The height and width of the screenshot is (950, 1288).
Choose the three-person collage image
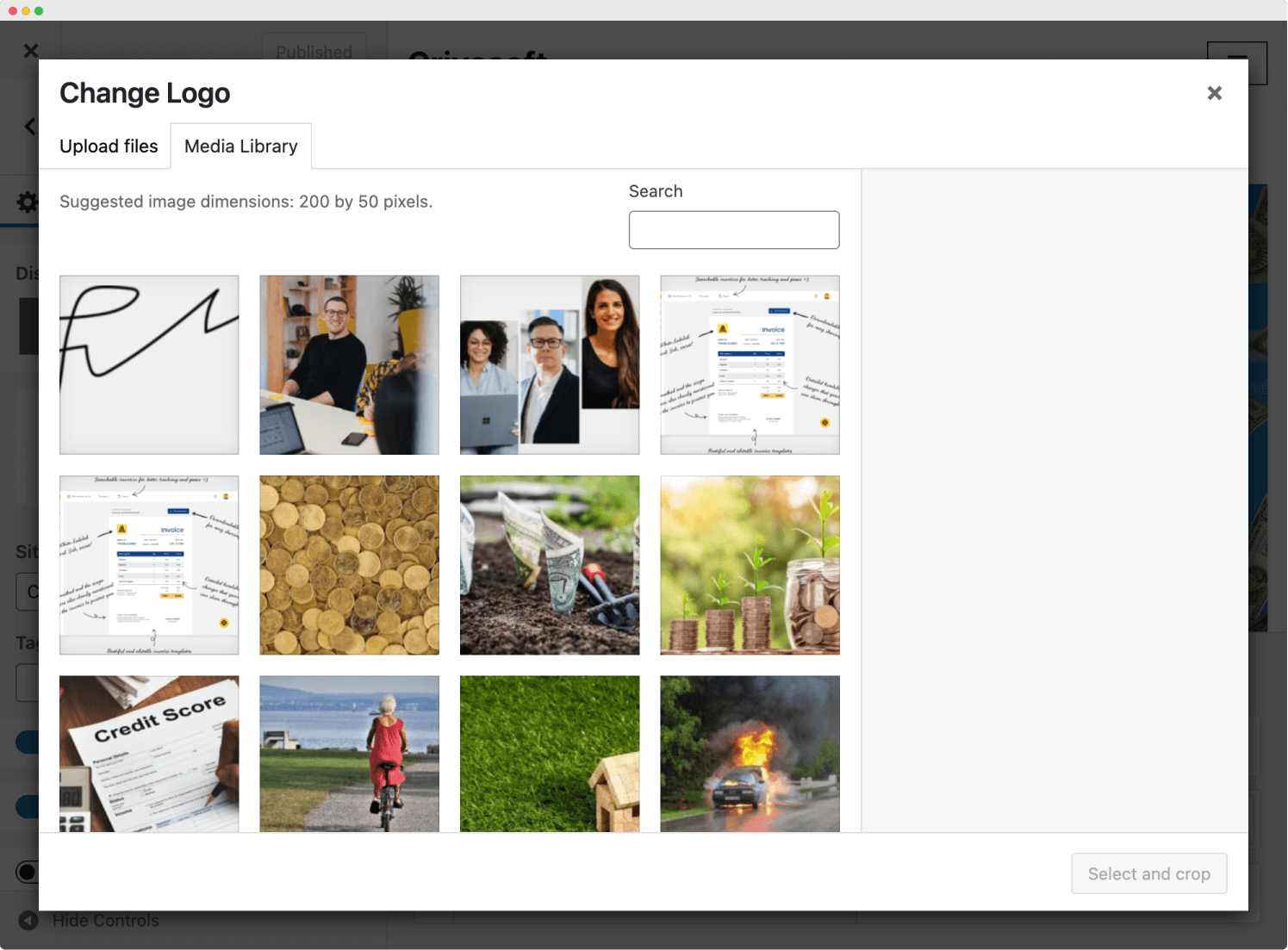tap(550, 365)
